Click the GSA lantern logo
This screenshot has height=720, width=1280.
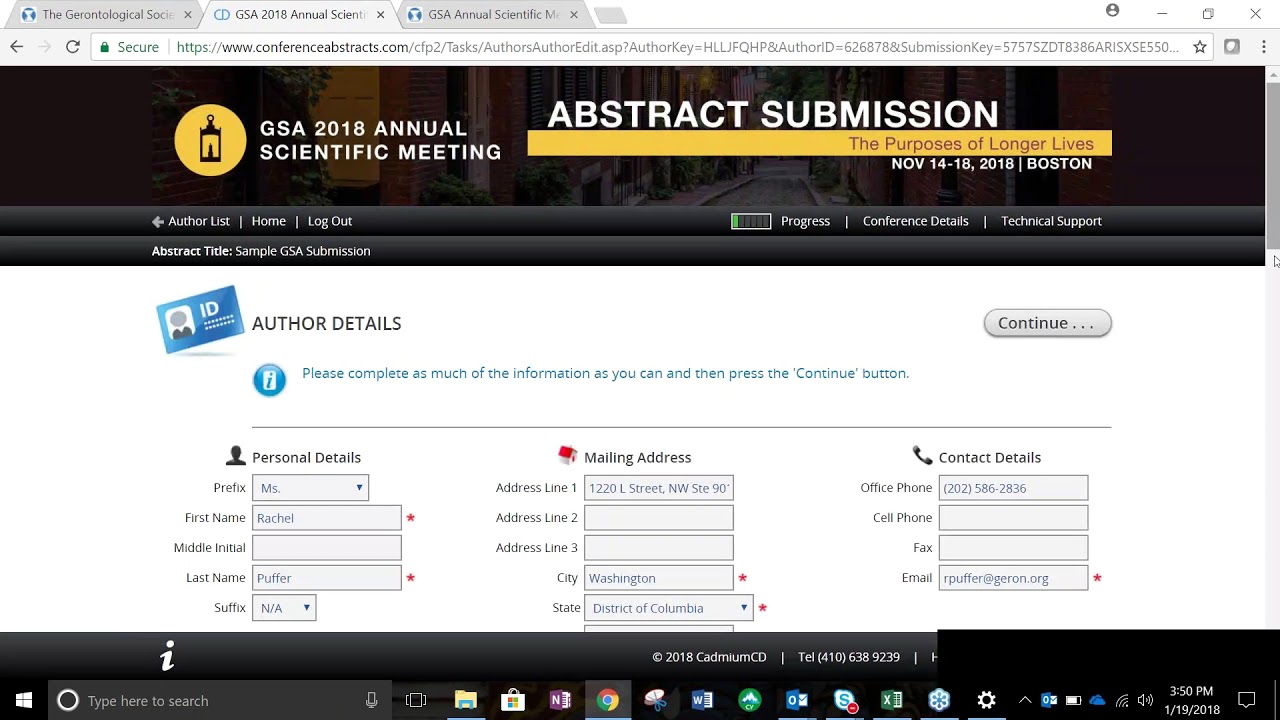coord(210,140)
